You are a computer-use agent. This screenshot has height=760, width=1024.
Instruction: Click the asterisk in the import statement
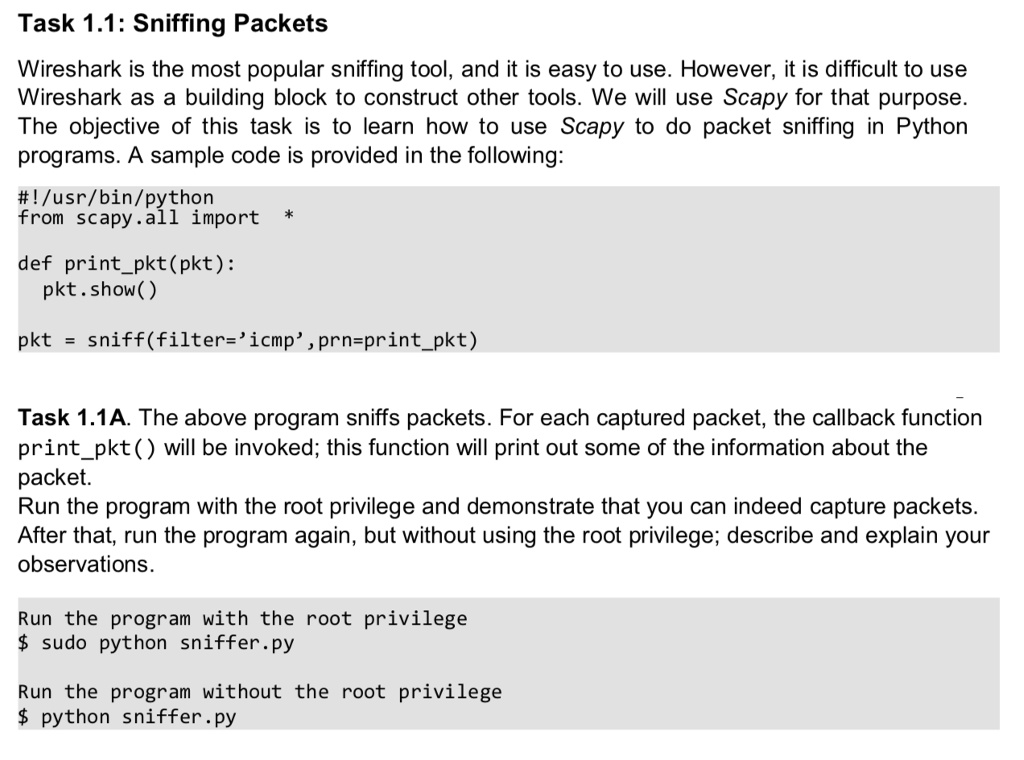[289, 216]
